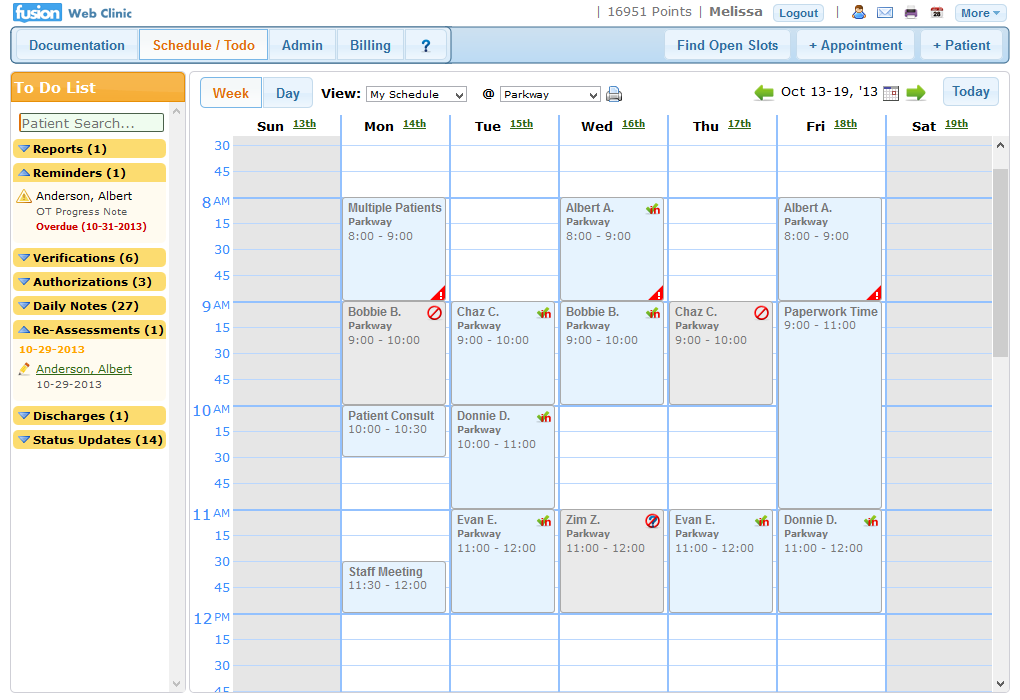
Task: Advance to next week with green right arrow
Action: pos(916,93)
